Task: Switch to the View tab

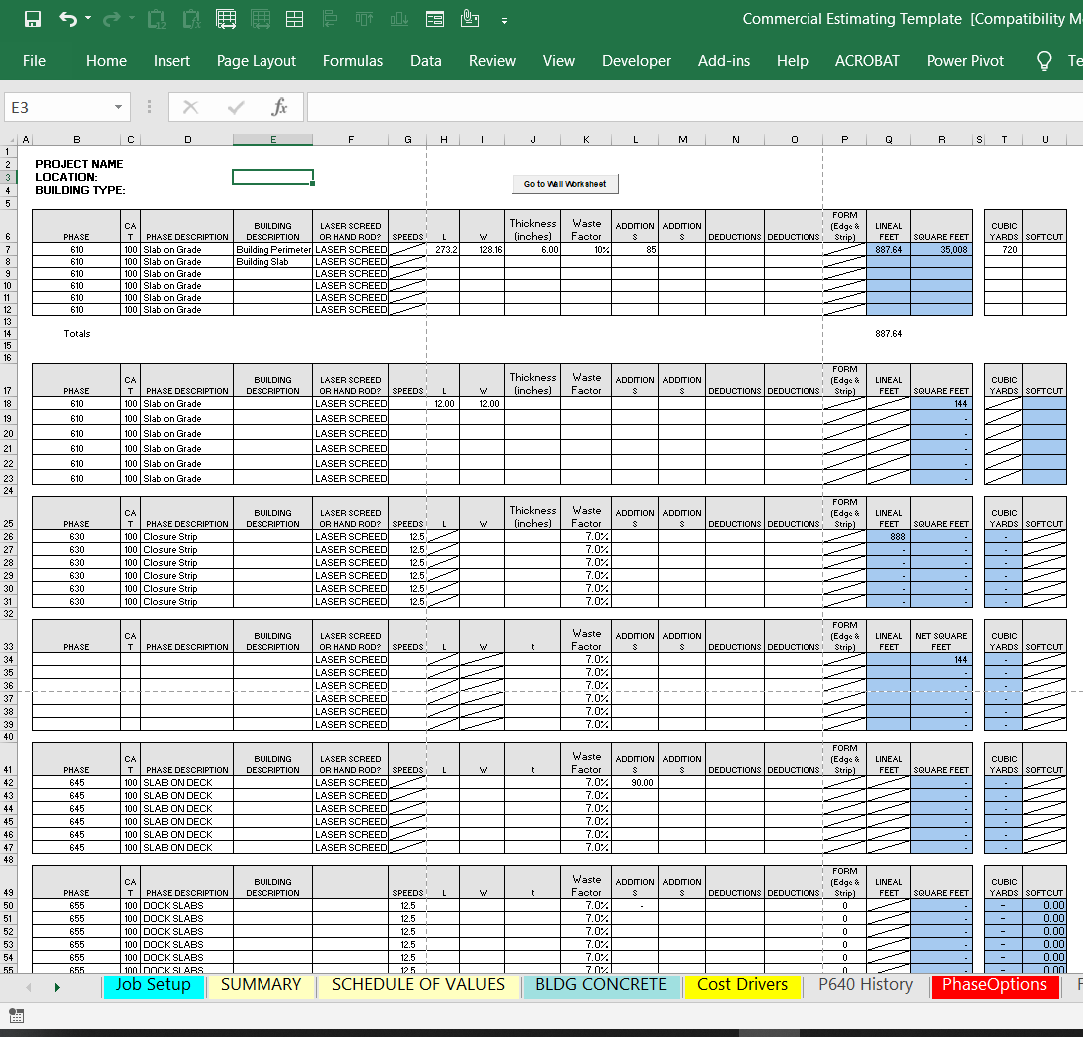Action: point(559,61)
